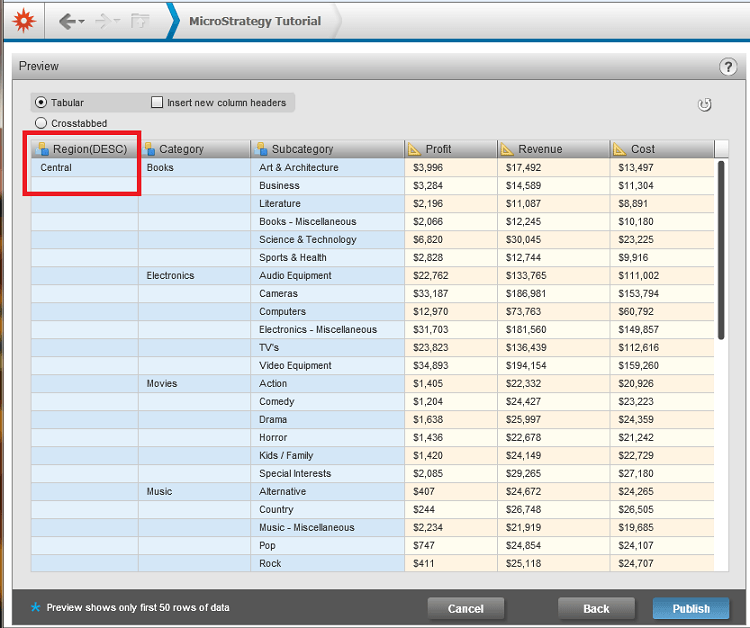750x628 pixels.
Task: Click the MicroStrategy sun logo icon
Action: coord(24,21)
